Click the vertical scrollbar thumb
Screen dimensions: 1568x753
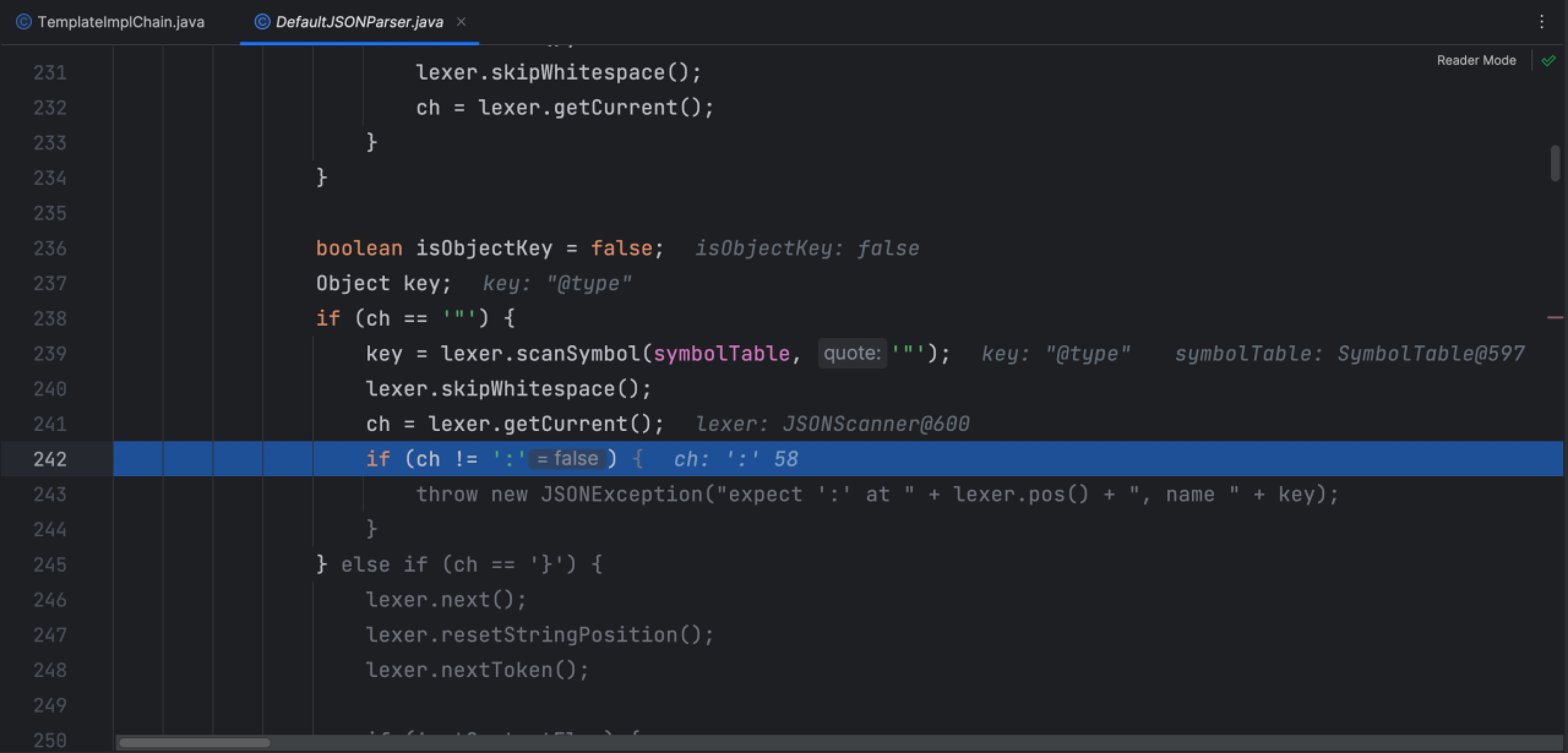pyautogui.click(x=1555, y=163)
